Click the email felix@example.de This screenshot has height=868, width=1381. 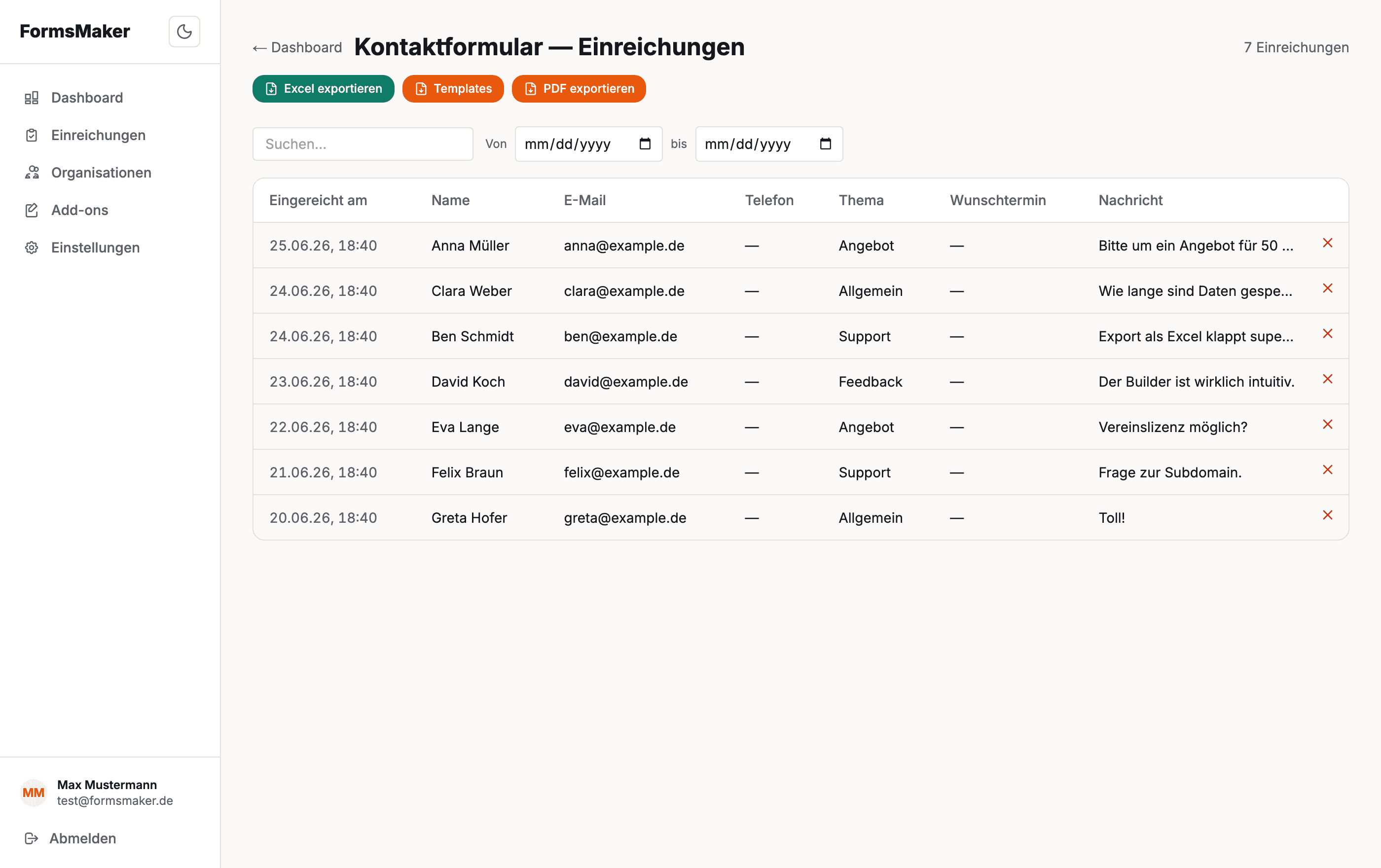pyautogui.click(x=621, y=472)
